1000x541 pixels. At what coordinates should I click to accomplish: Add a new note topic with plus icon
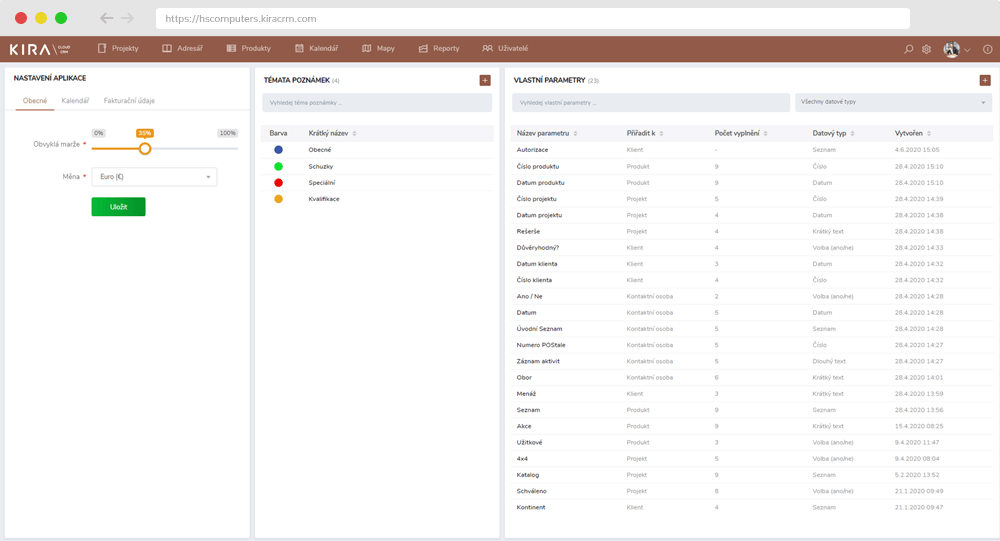click(485, 80)
